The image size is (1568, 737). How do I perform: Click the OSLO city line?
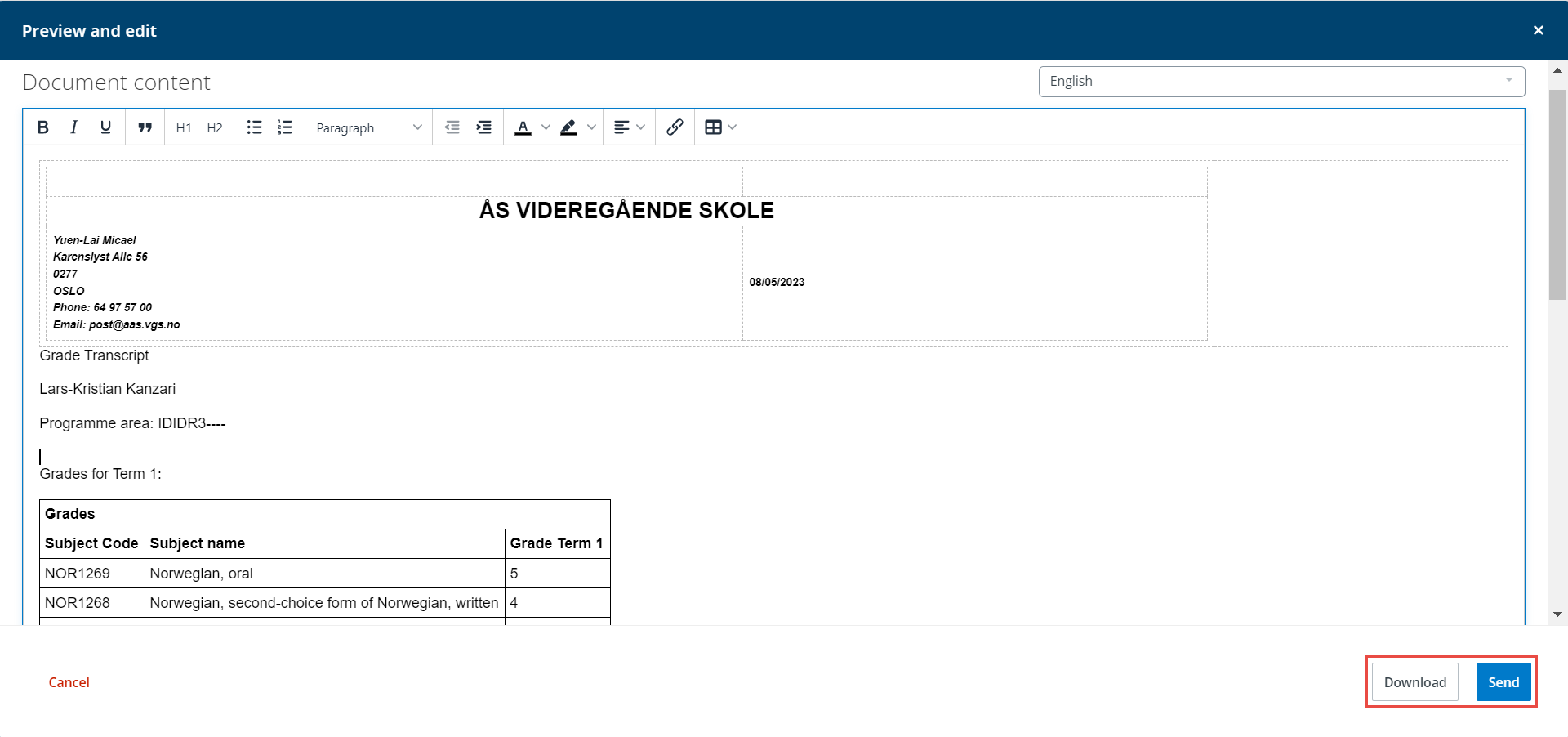(69, 291)
